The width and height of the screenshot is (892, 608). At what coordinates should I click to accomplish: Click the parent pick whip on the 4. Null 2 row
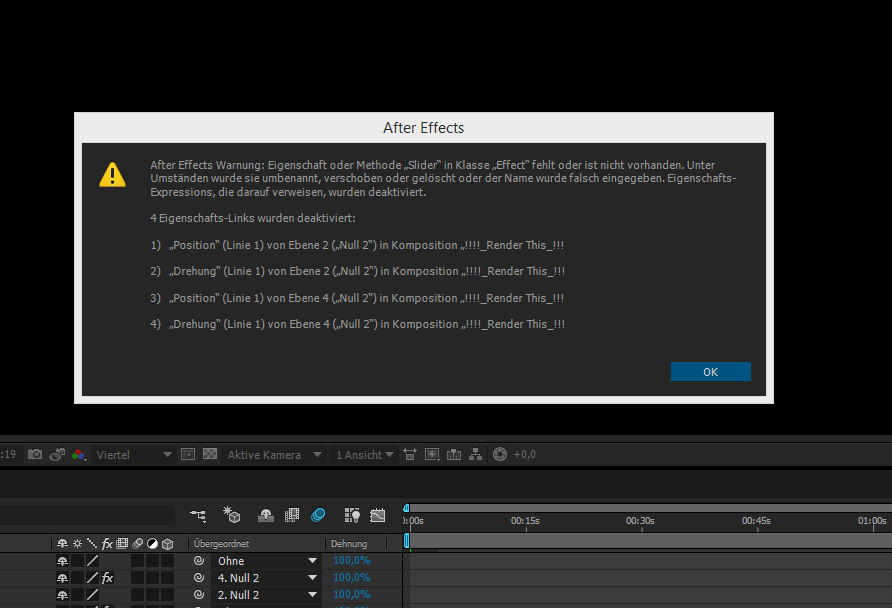[199, 577]
